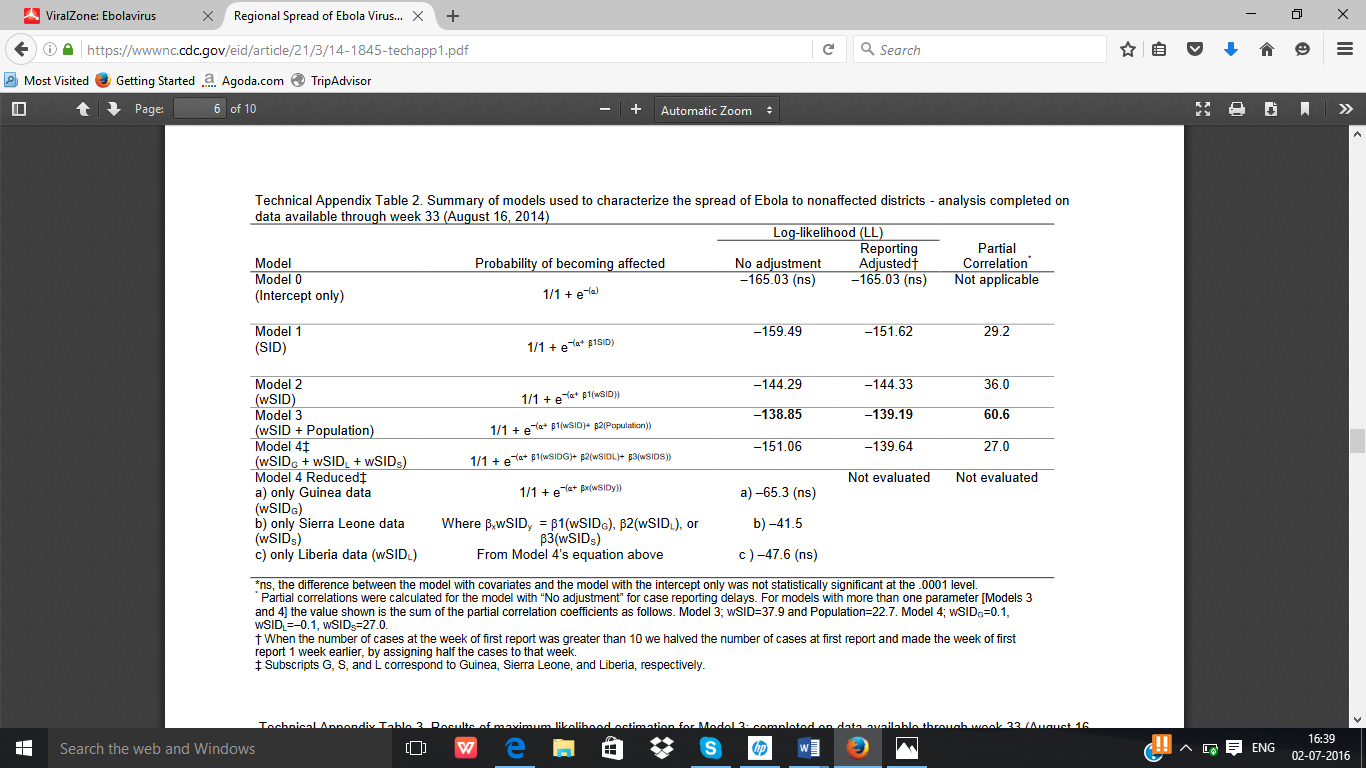Click the Not applicable table cell
The width and height of the screenshot is (1366, 768).
996,280
